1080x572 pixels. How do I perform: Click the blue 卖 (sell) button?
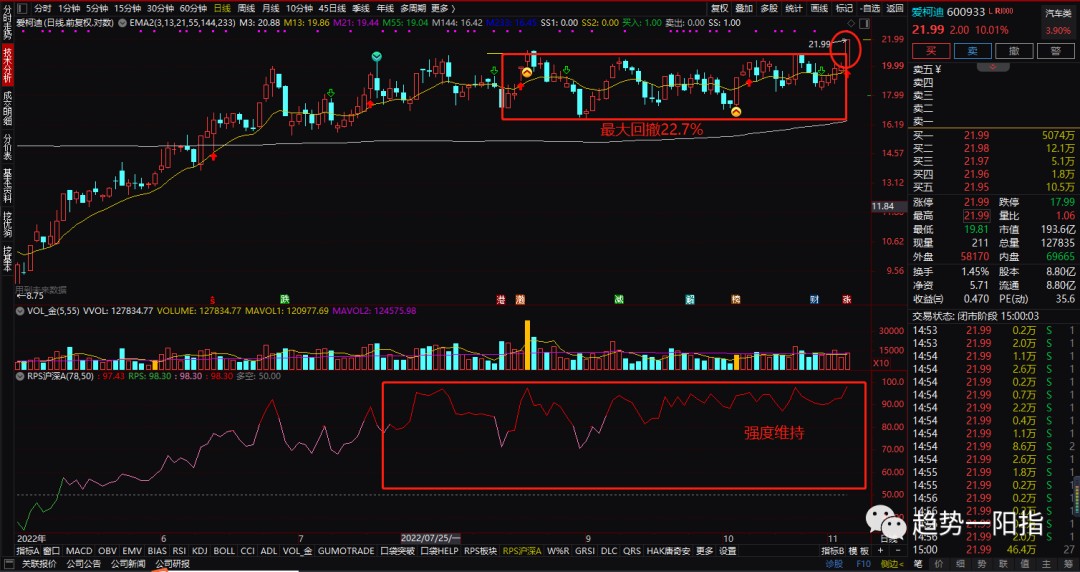[973, 50]
